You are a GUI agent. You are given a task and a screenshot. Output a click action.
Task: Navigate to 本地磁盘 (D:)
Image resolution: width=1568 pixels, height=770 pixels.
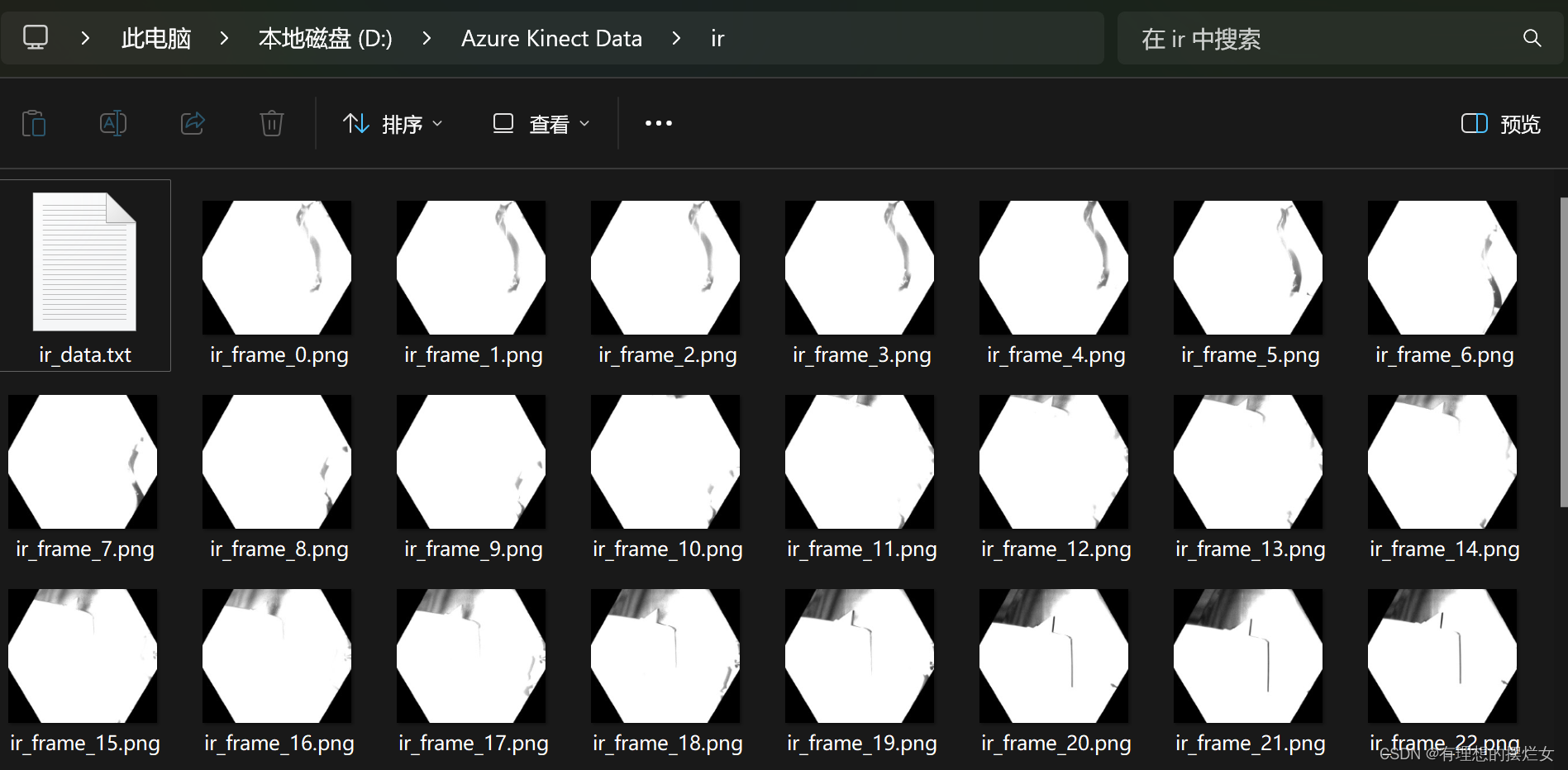click(x=325, y=37)
